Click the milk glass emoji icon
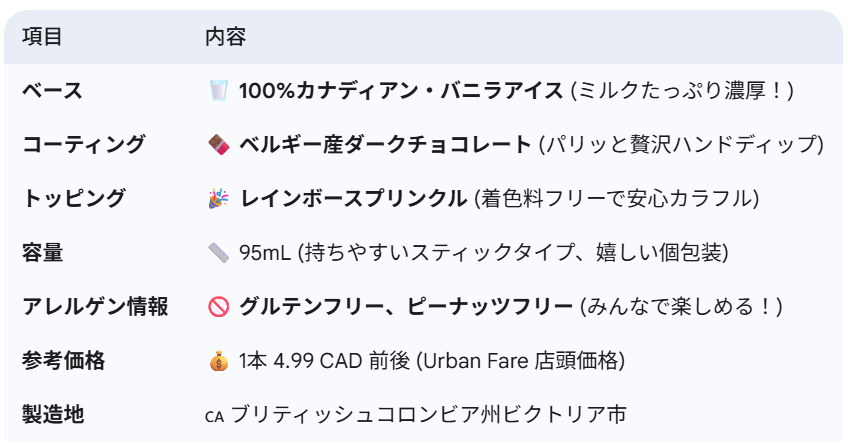The image size is (848, 445). tap(218, 90)
